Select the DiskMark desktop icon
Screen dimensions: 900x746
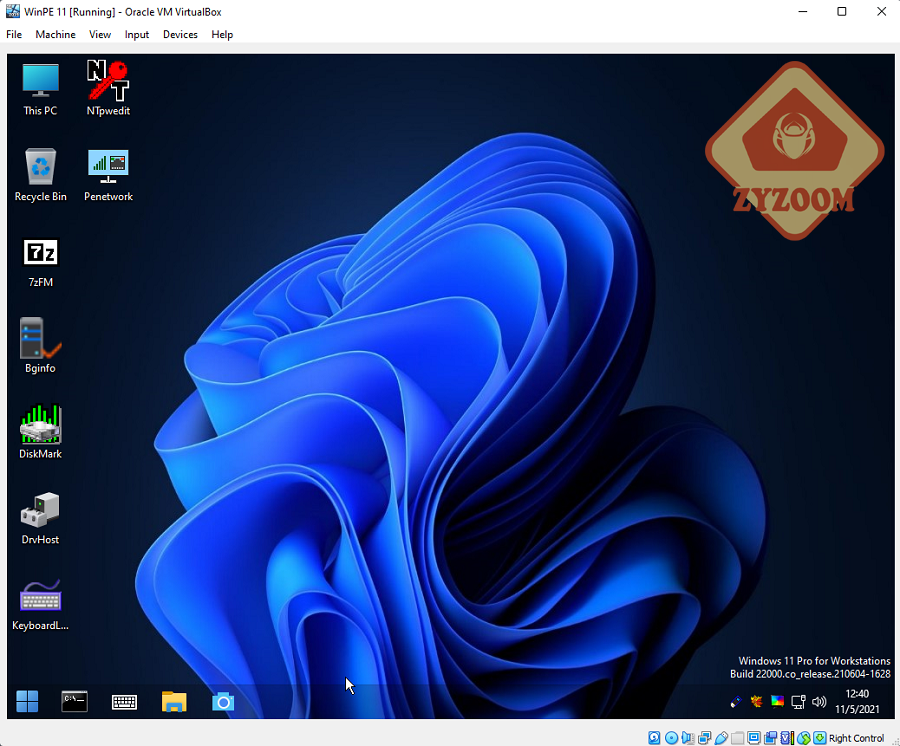click(40, 432)
